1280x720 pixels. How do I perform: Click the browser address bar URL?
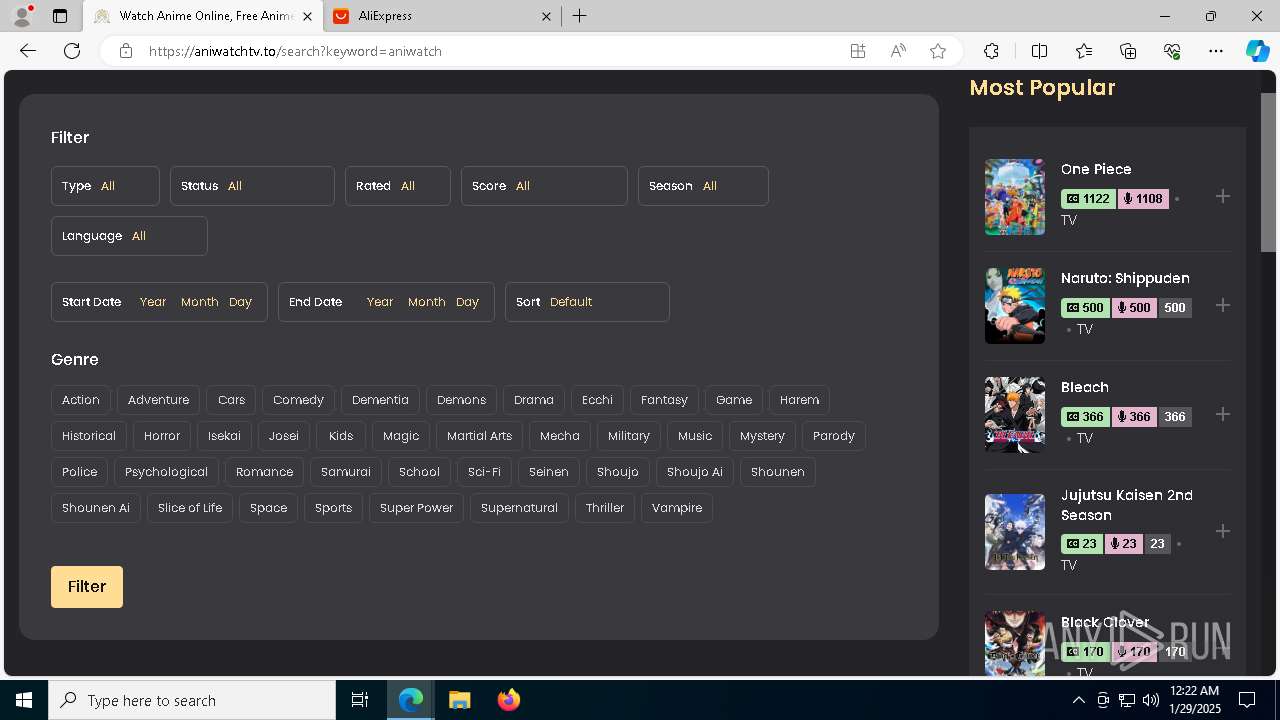pos(295,51)
